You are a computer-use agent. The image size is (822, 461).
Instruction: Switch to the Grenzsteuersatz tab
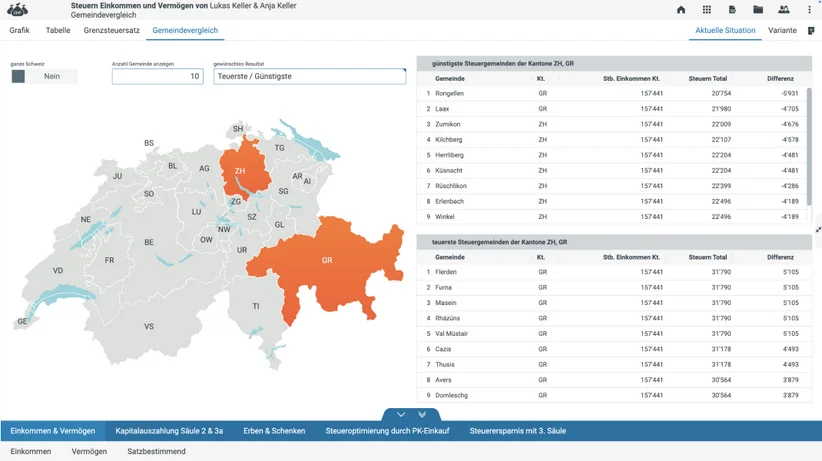tap(112, 30)
